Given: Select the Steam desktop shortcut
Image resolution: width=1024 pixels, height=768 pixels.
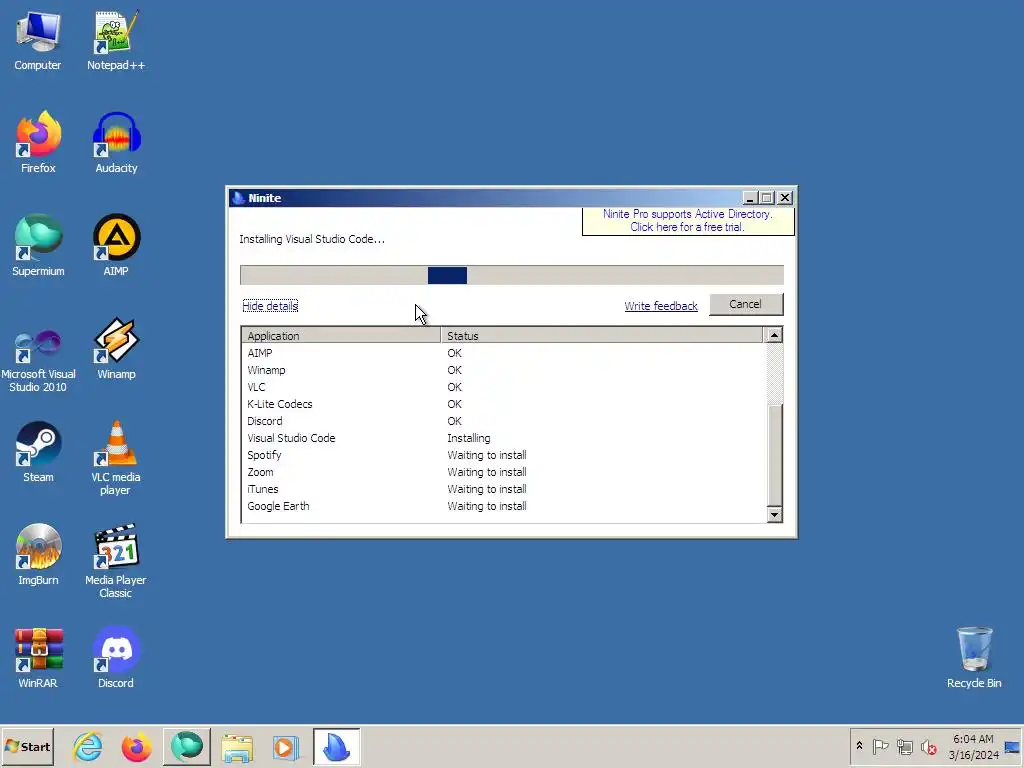Looking at the screenshot, I should (38, 452).
